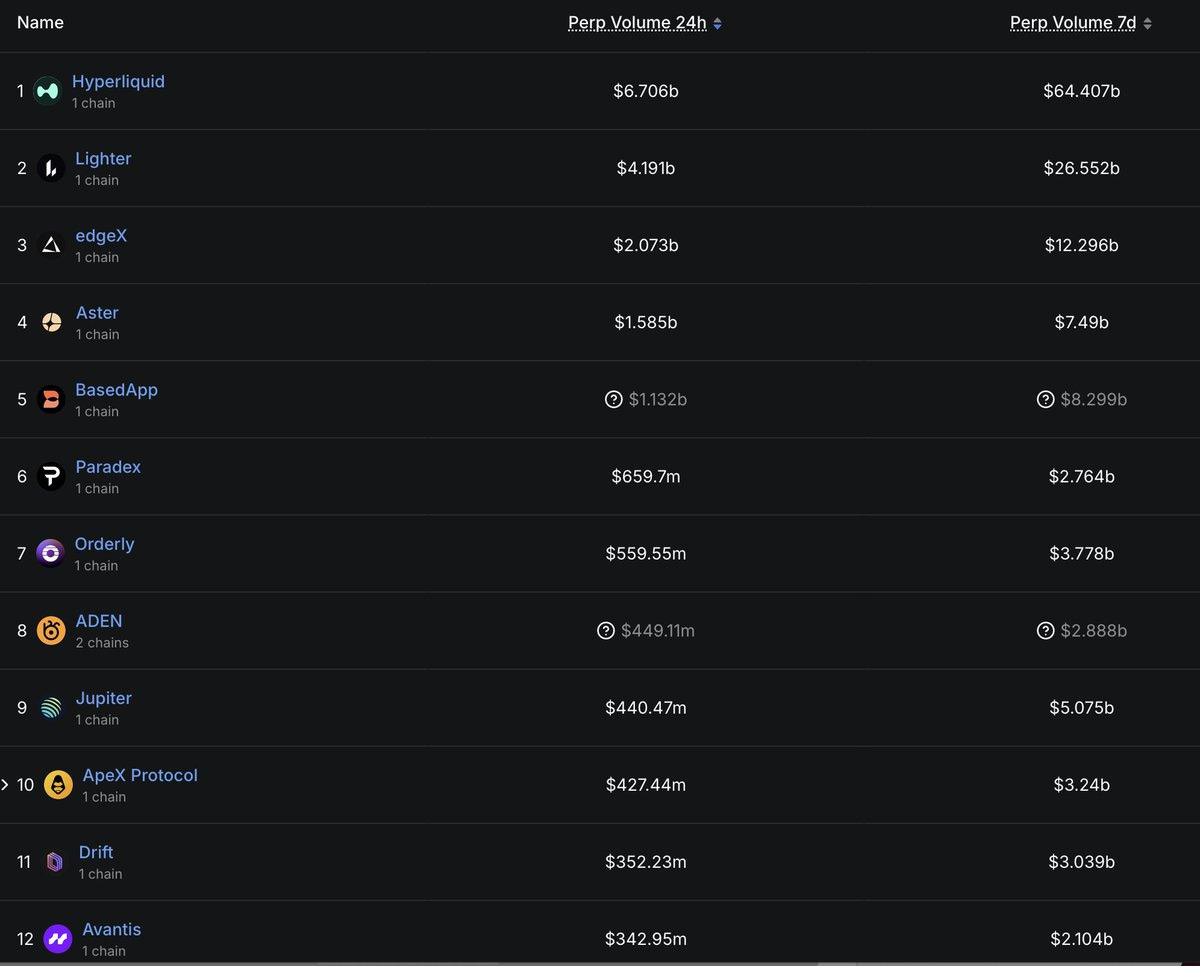Select edgeX 24h volume $2.073b
The width and height of the screenshot is (1200, 966).
point(646,245)
